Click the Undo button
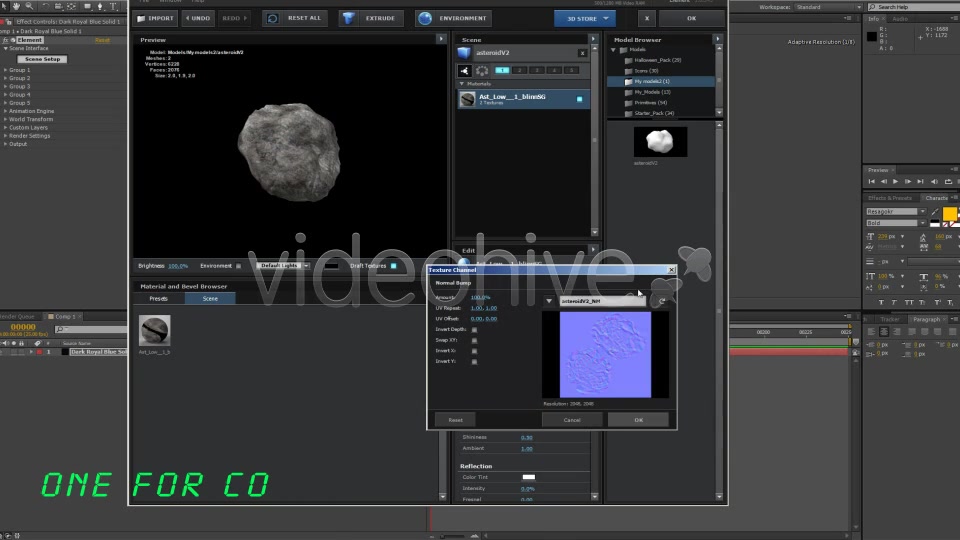 coord(198,18)
